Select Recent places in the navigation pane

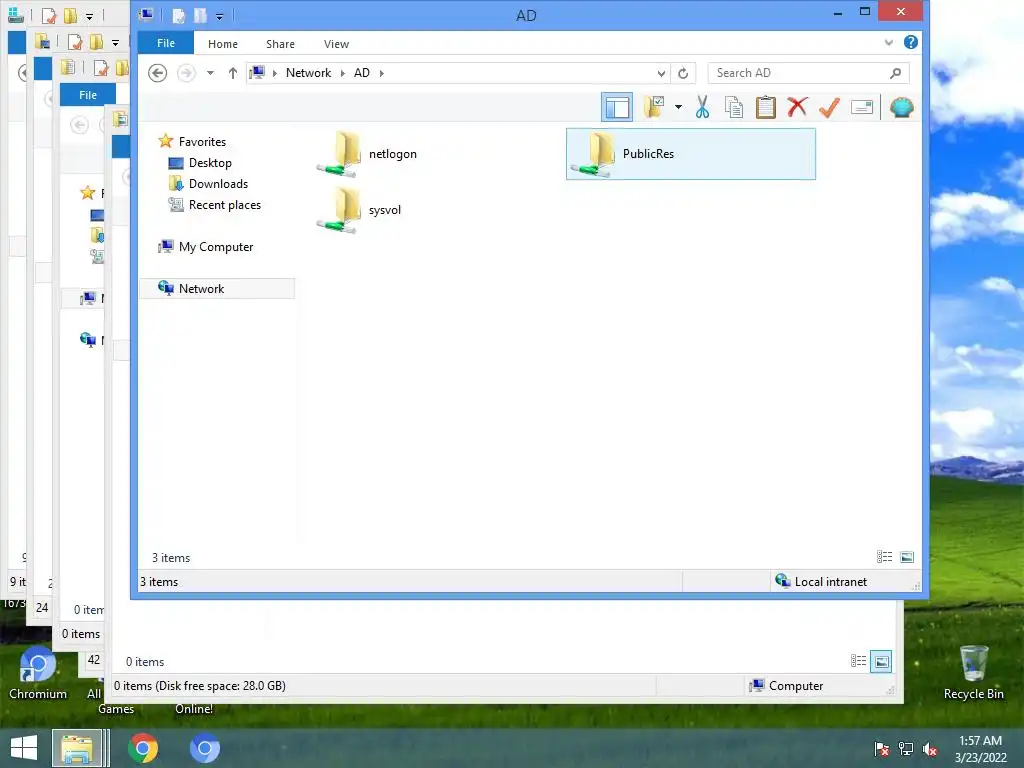tap(225, 205)
